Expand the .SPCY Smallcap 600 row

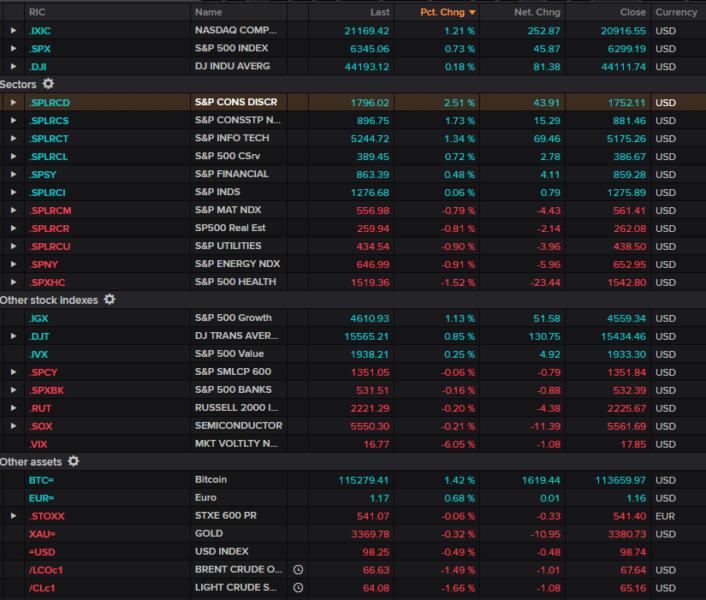tap(14, 372)
